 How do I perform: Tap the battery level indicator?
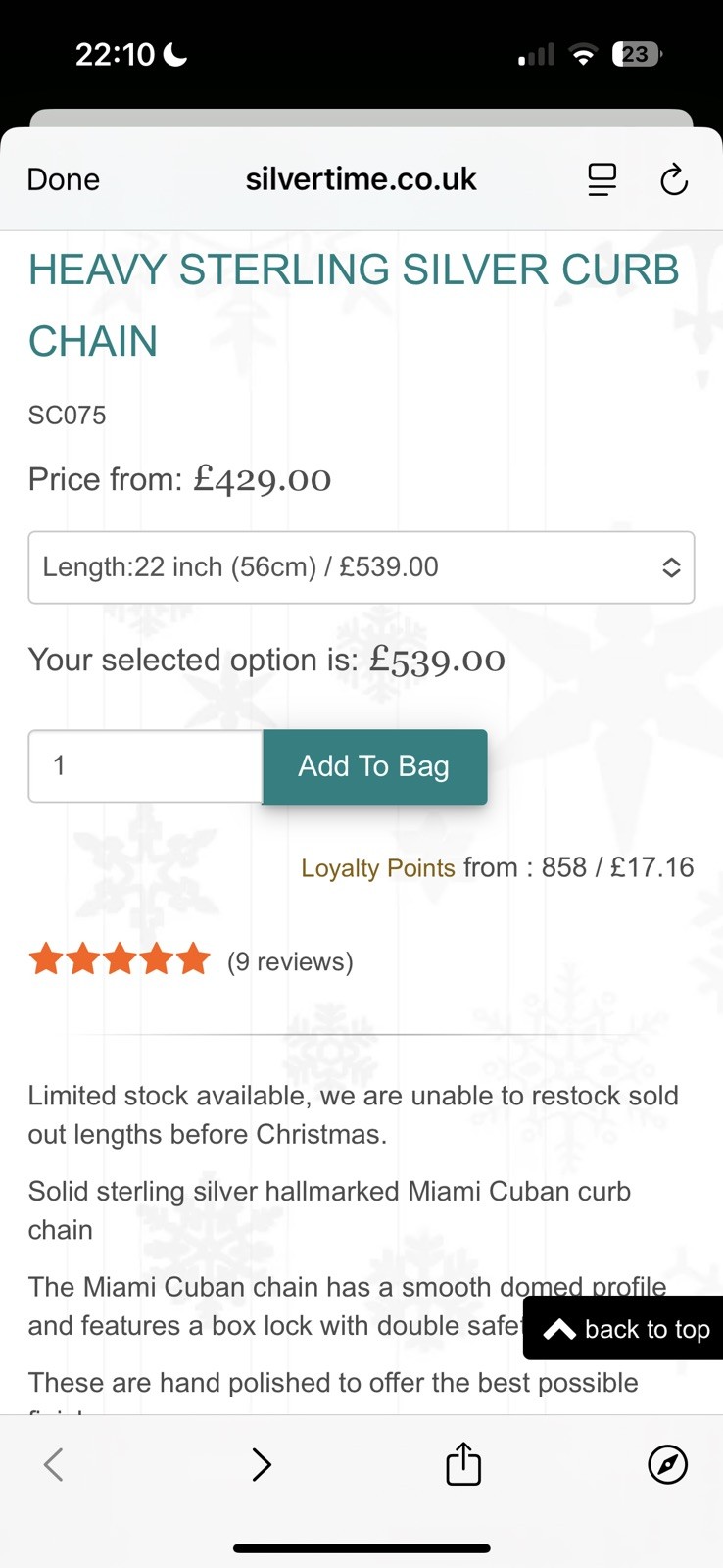636,55
